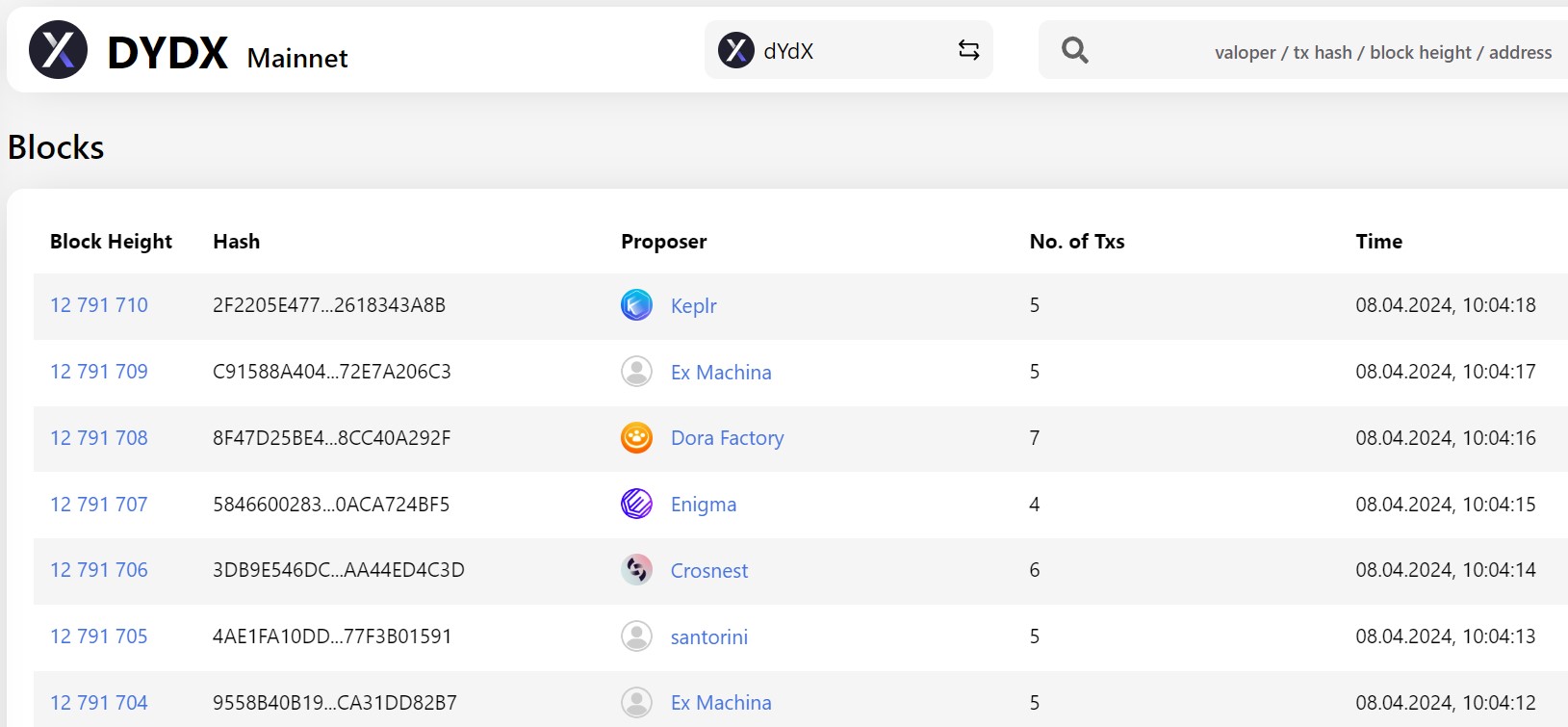Image resolution: width=1568 pixels, height=727 pixels.
Task: Click the search magnifier icon
Action: pyautogui.click(x=1074, y=50)
